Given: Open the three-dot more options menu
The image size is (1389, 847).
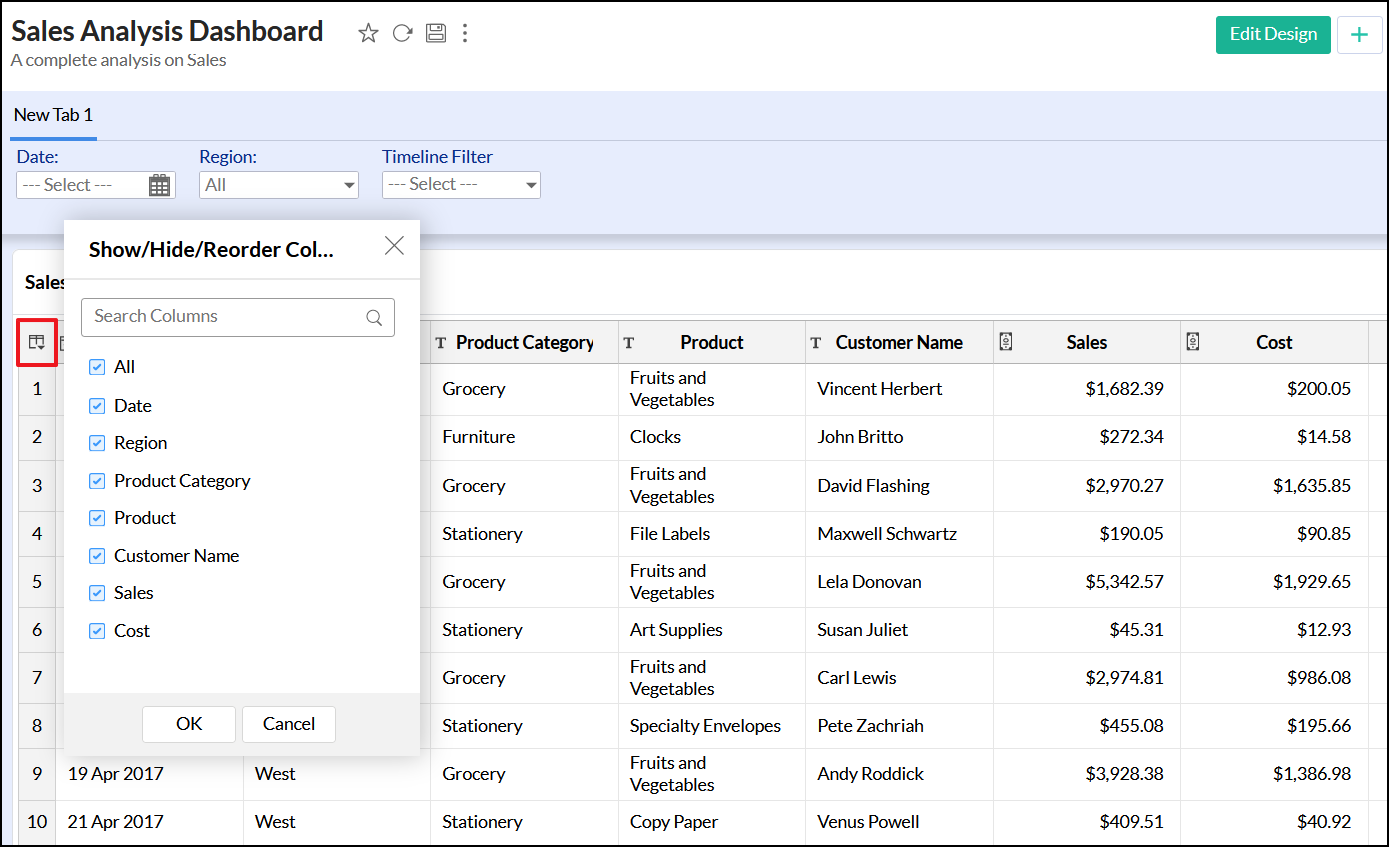Looking at the screenshot, I should coord(465,34).
